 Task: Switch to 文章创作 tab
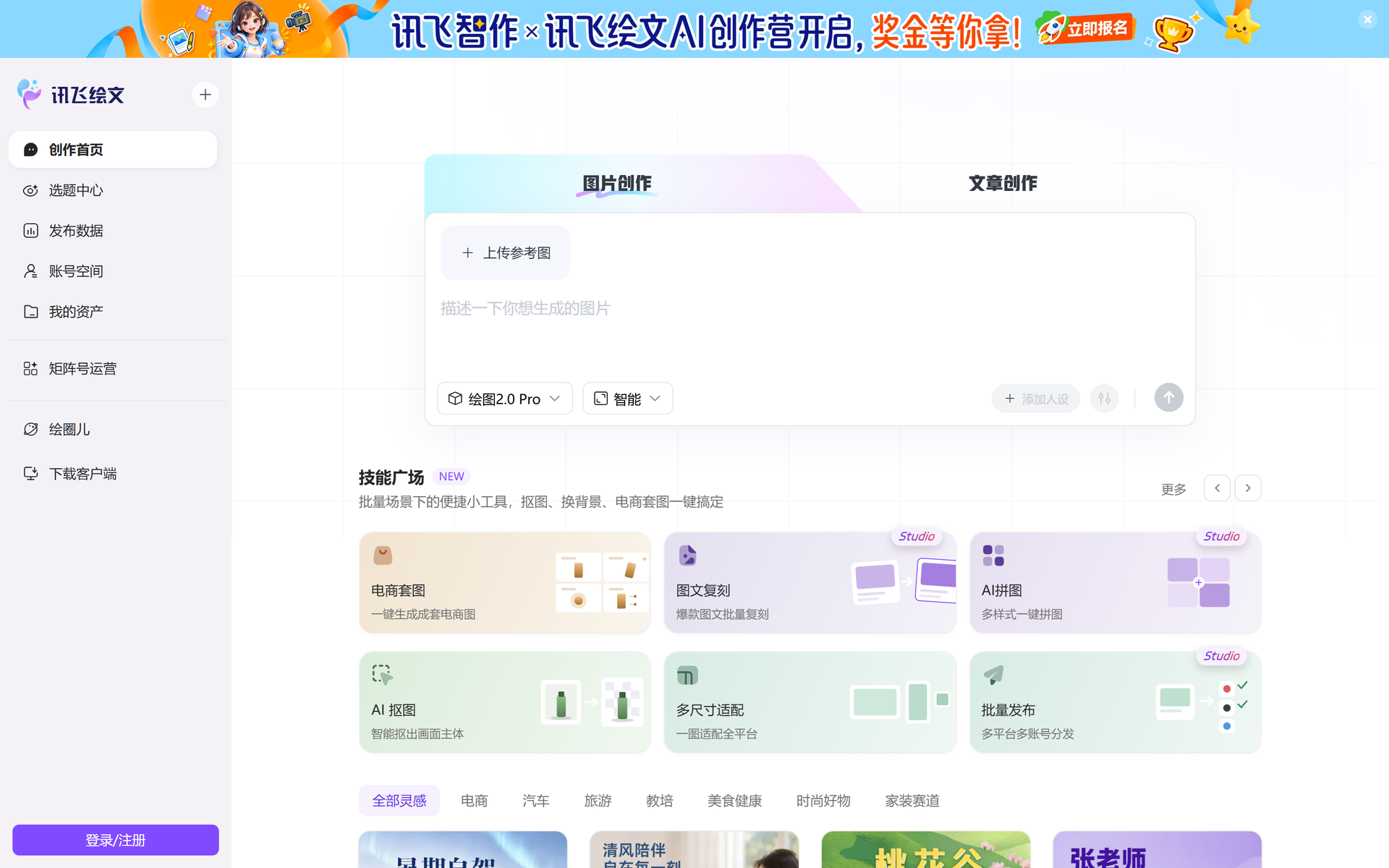(x=1003, y=184)
